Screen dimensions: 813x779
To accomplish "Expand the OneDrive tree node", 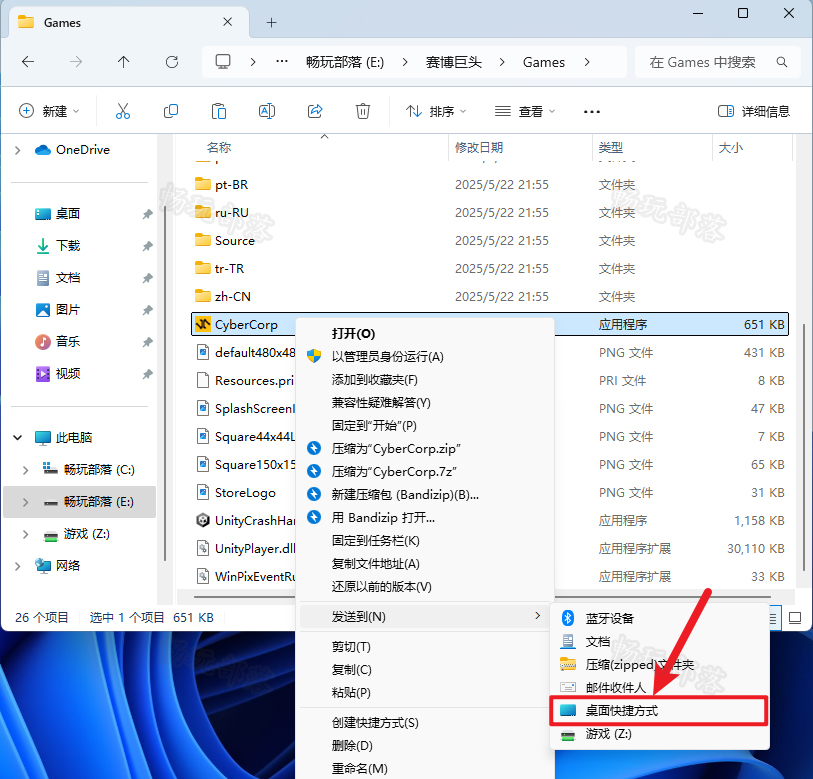I will pos(18,150).
